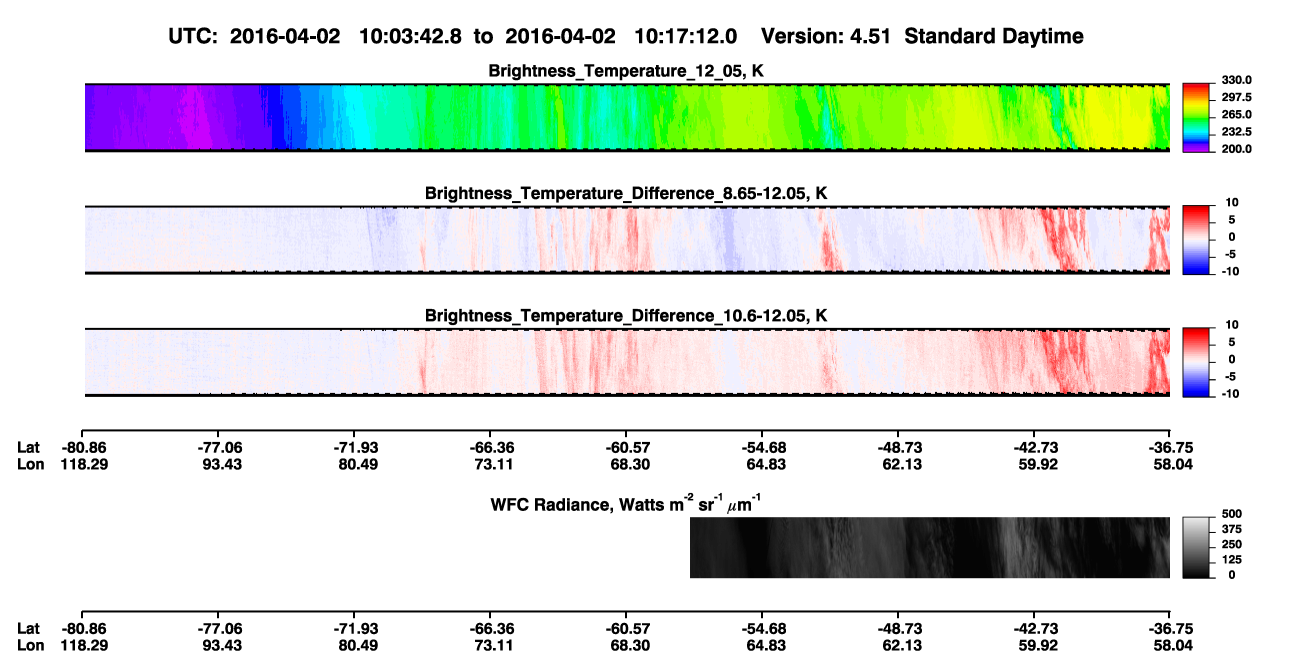Select the 'WFC Radiance' panel title
Screen dimensions: 1300x667
(627, 503)
